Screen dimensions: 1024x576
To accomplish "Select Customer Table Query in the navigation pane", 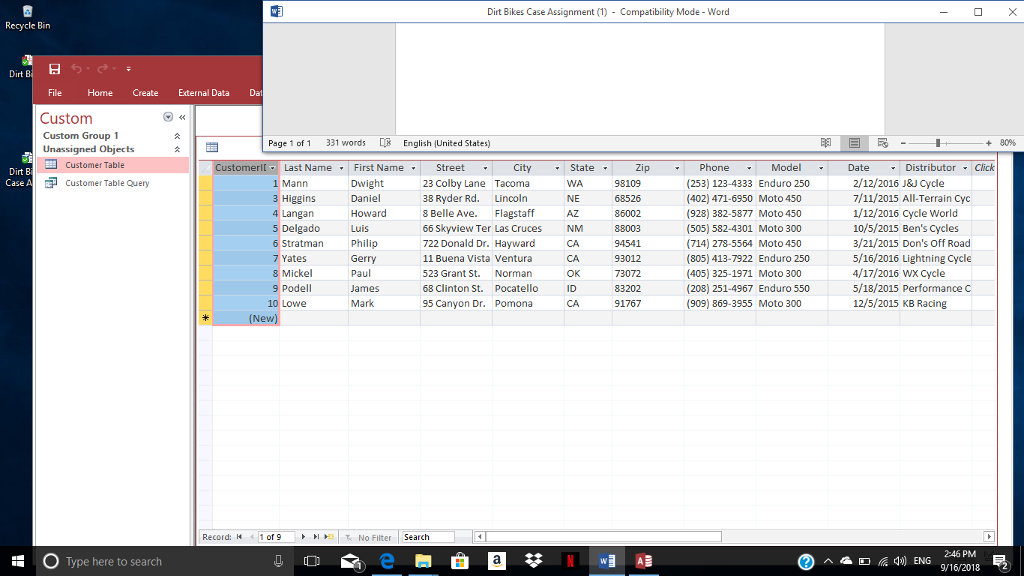I will (113, 184).
